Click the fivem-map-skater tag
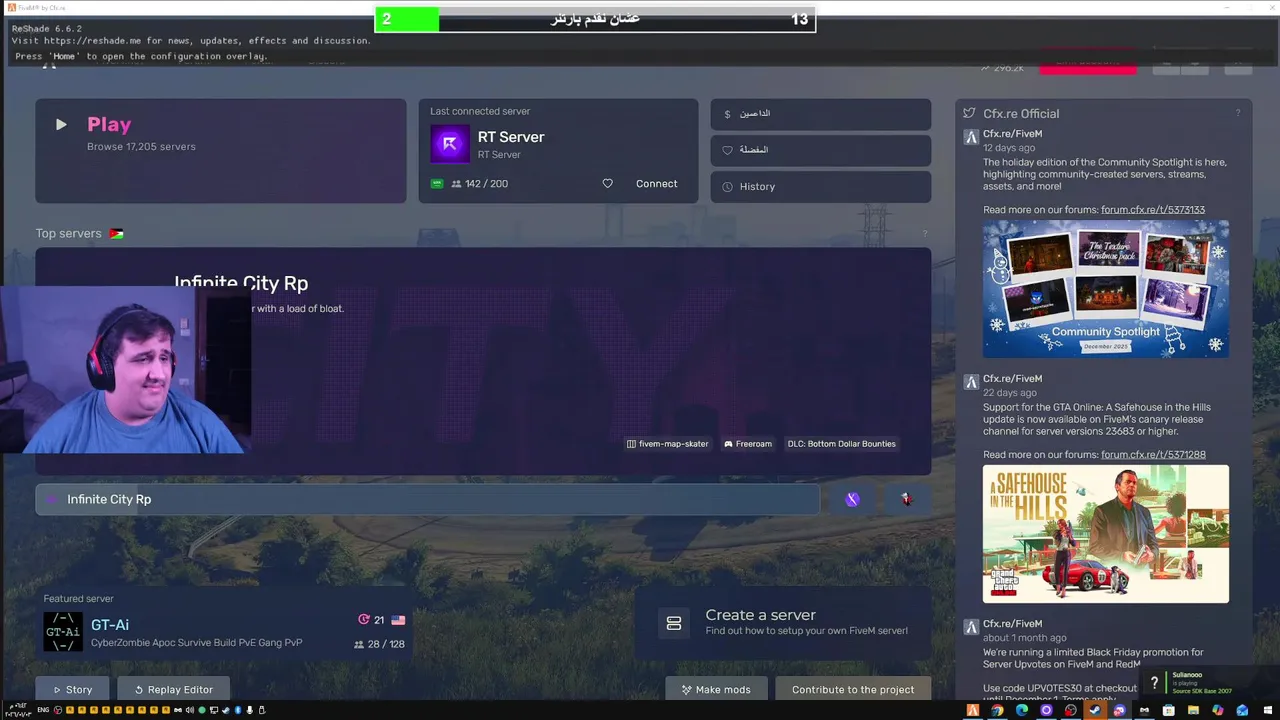The width and height of the screenshot is (1280, 720). [667, 444]
